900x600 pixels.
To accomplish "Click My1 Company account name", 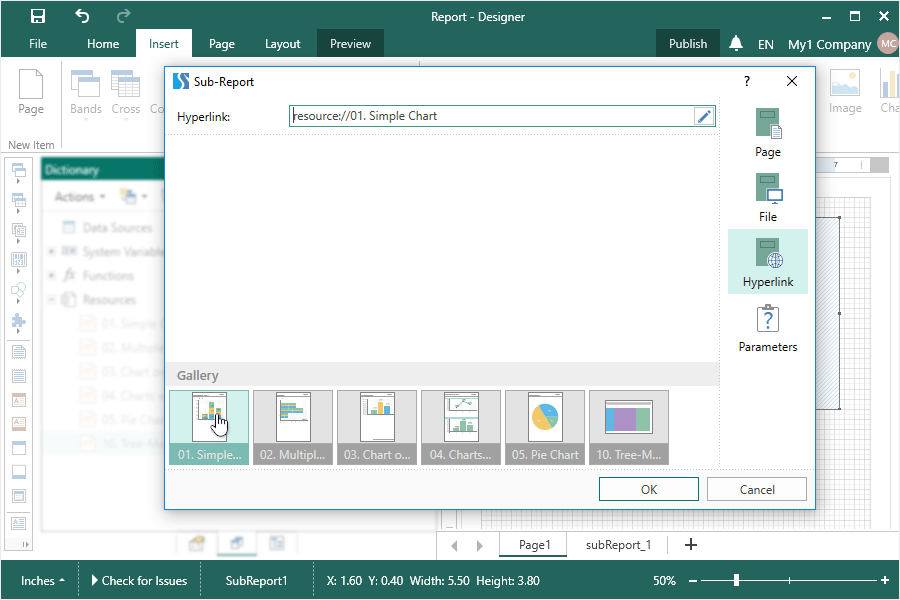I will coord(829,44).
